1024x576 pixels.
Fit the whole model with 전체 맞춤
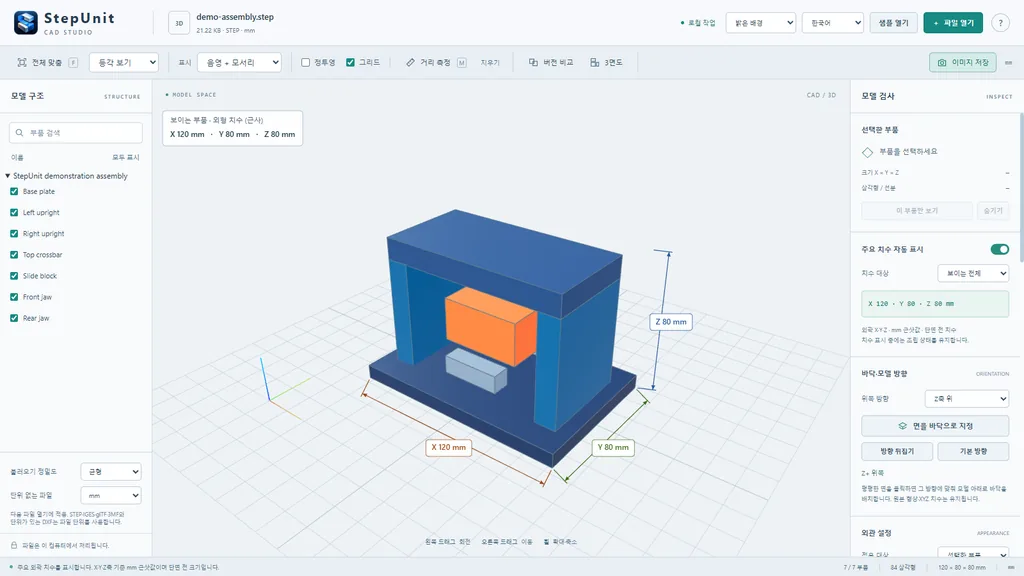point(47,63)
